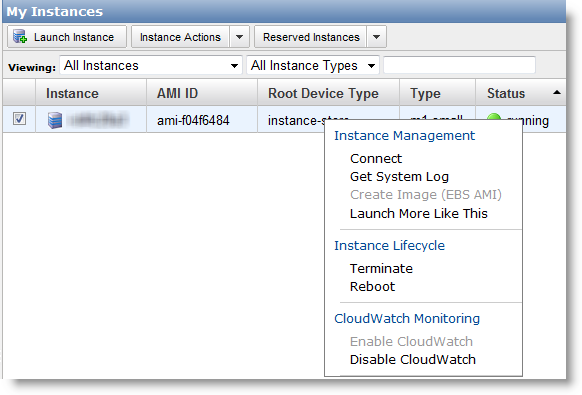Choose Launch More Like This
This screenshot has width=582, height=395.
[x=418, y=213]
